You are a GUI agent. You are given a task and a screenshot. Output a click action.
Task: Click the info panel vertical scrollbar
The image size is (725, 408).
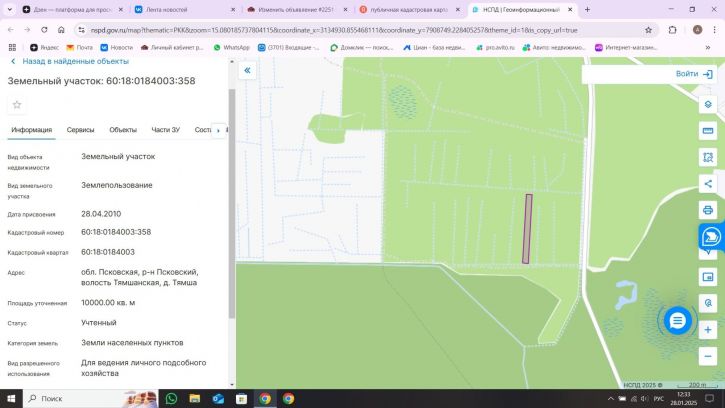click(232, 204)
